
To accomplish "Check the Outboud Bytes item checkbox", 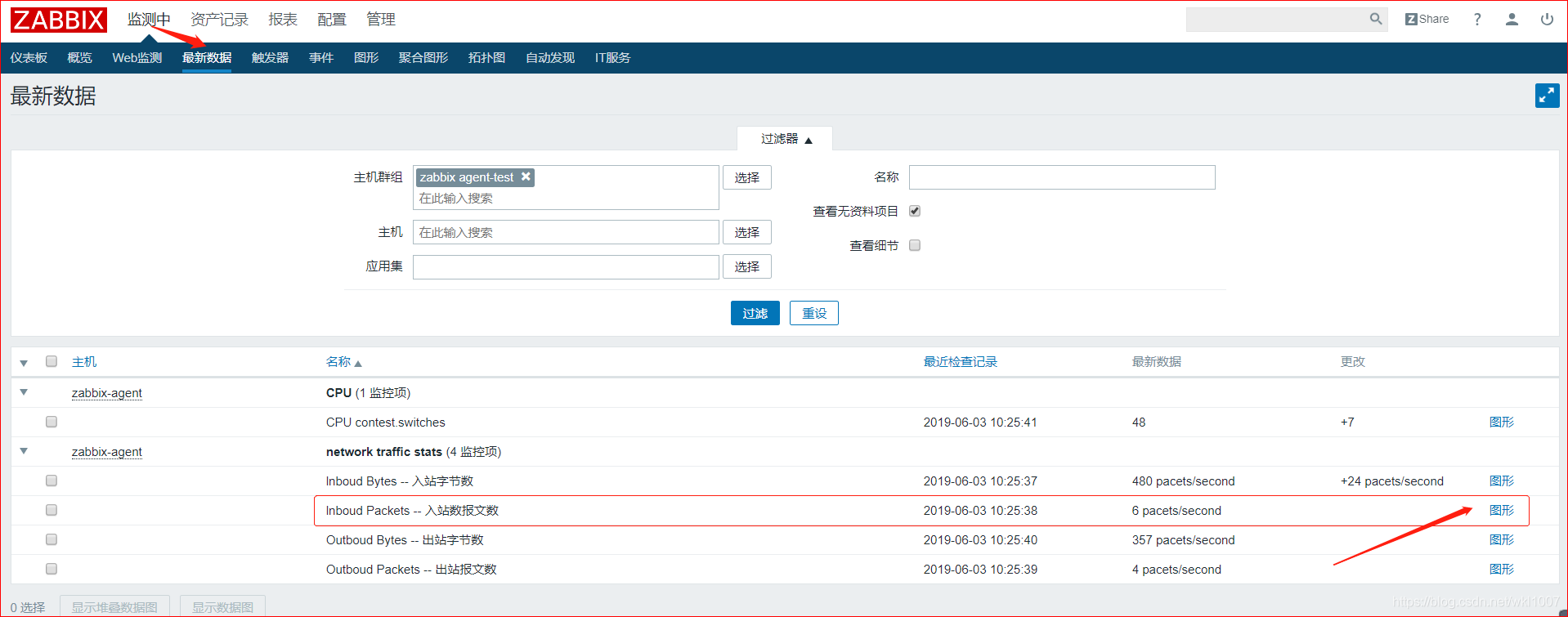I will [x=52, y=539].
